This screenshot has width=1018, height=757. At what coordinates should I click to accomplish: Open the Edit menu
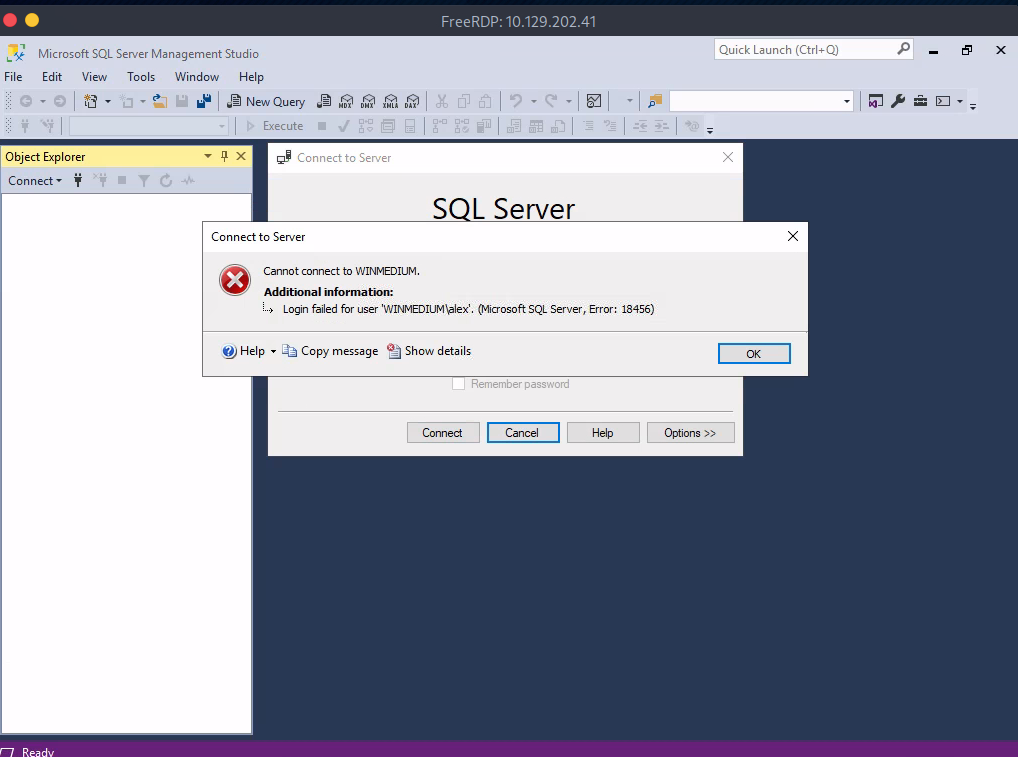coord(52,77)
